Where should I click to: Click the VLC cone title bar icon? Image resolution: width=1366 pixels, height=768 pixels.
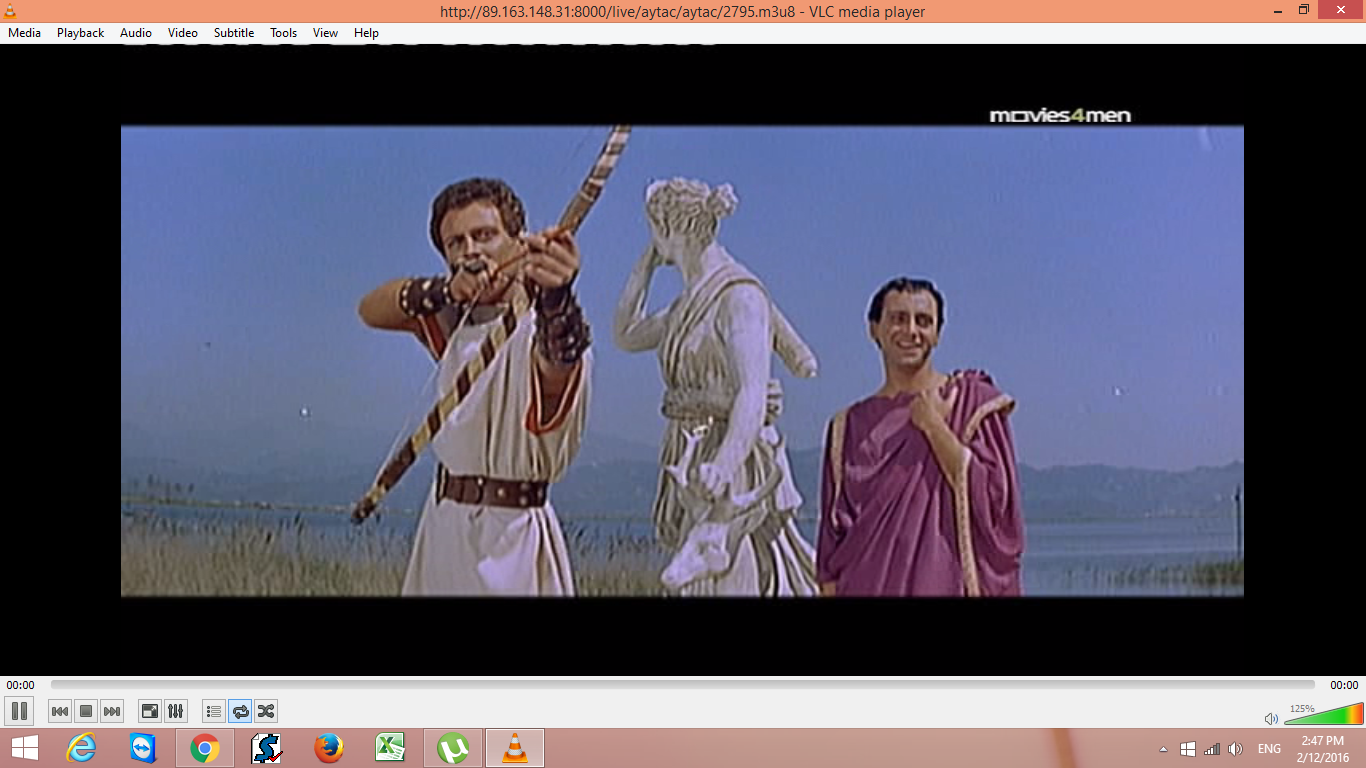tap(11, 11)
